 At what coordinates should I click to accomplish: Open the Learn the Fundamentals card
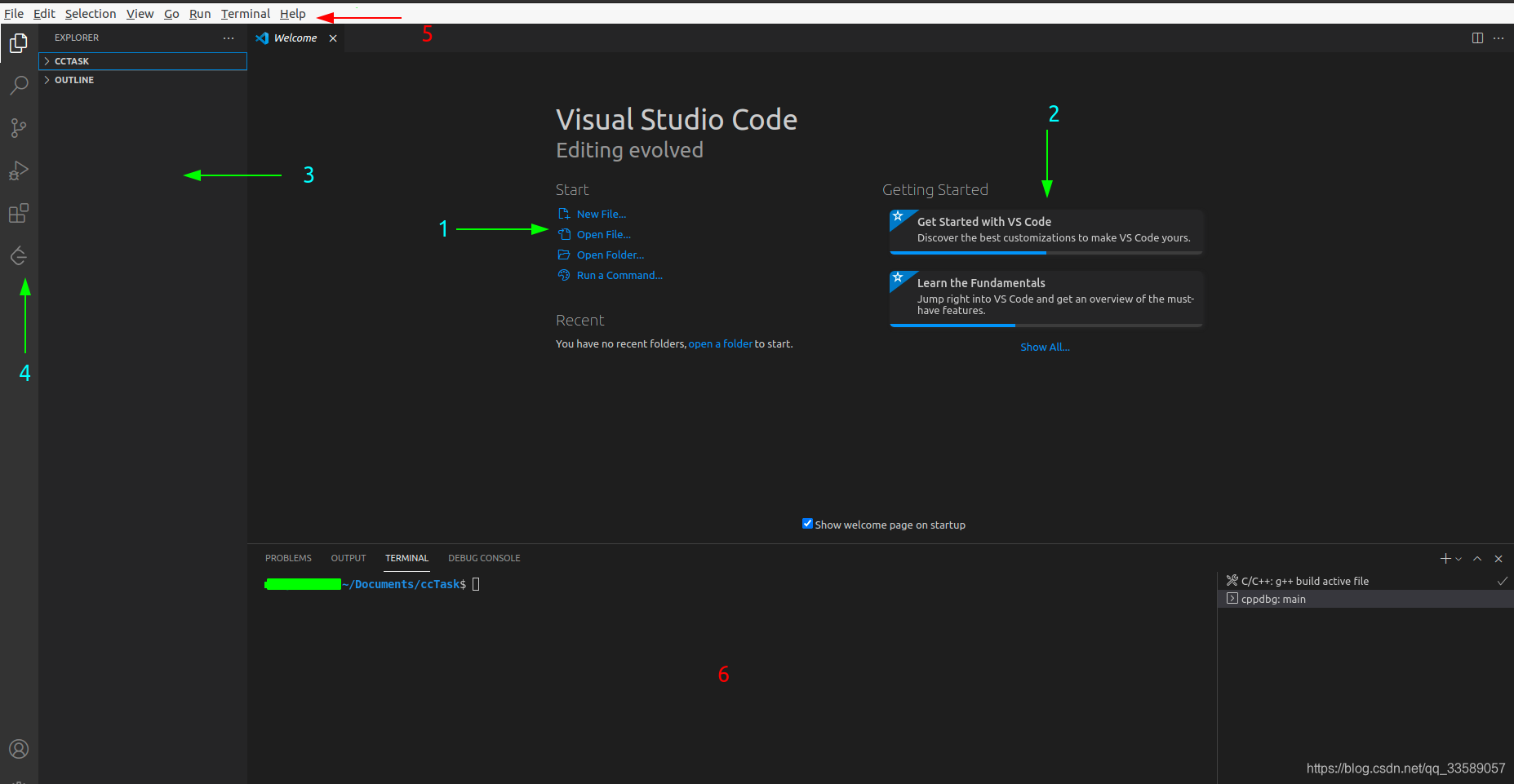click(x=1046, y=298)
